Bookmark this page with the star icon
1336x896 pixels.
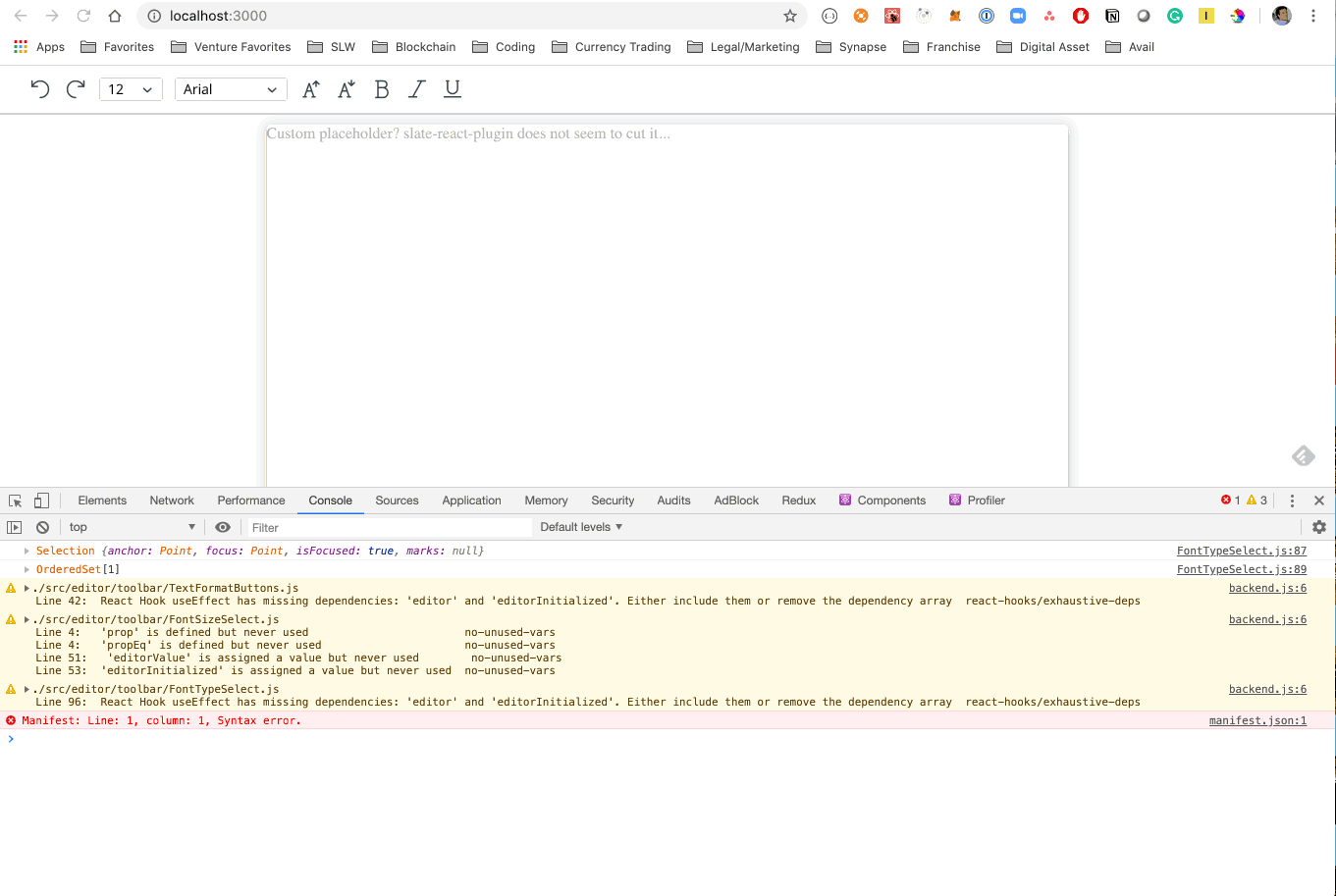790,16
